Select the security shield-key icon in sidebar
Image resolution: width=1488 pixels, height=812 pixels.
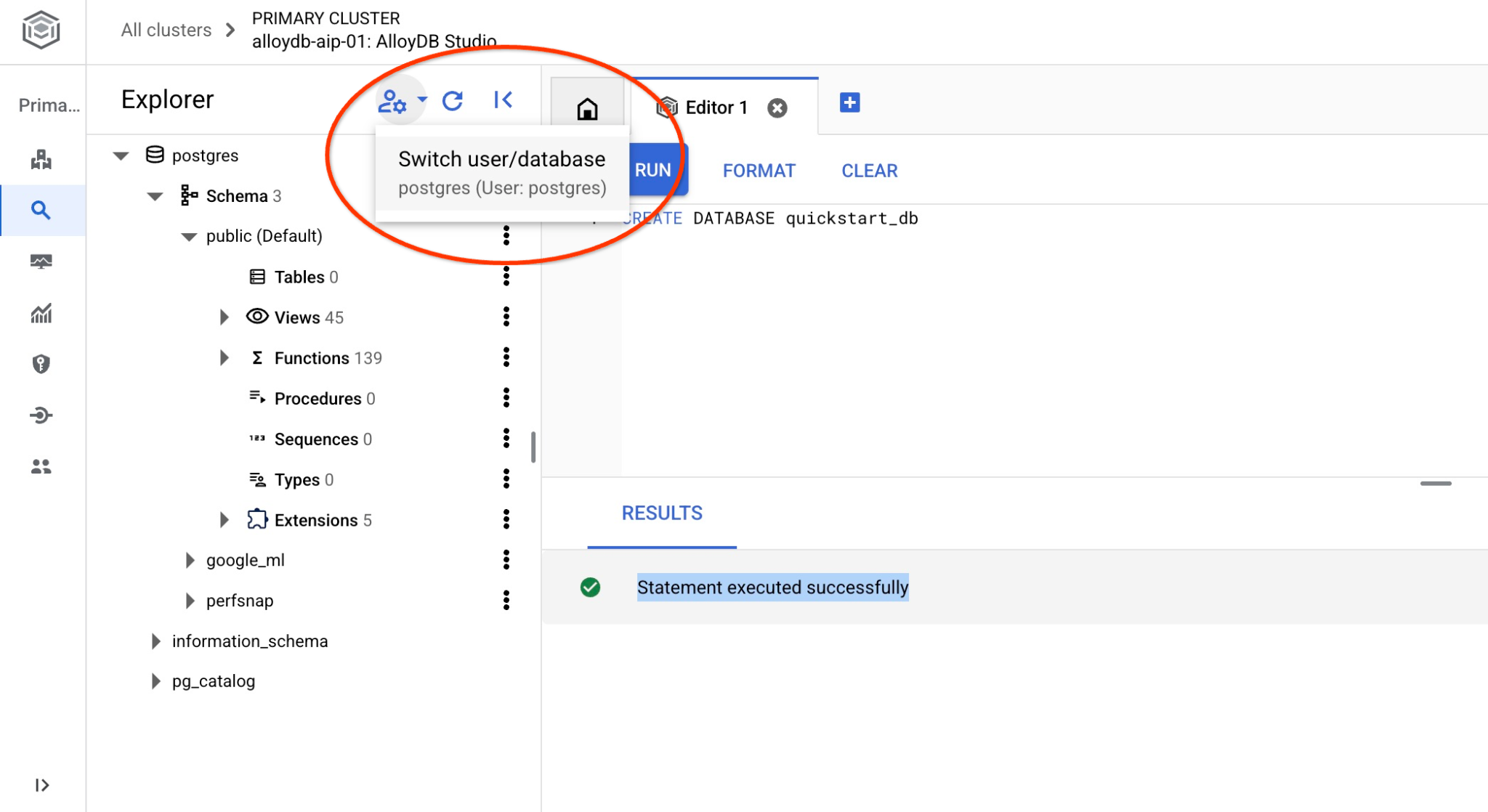(x=41, y=364)
